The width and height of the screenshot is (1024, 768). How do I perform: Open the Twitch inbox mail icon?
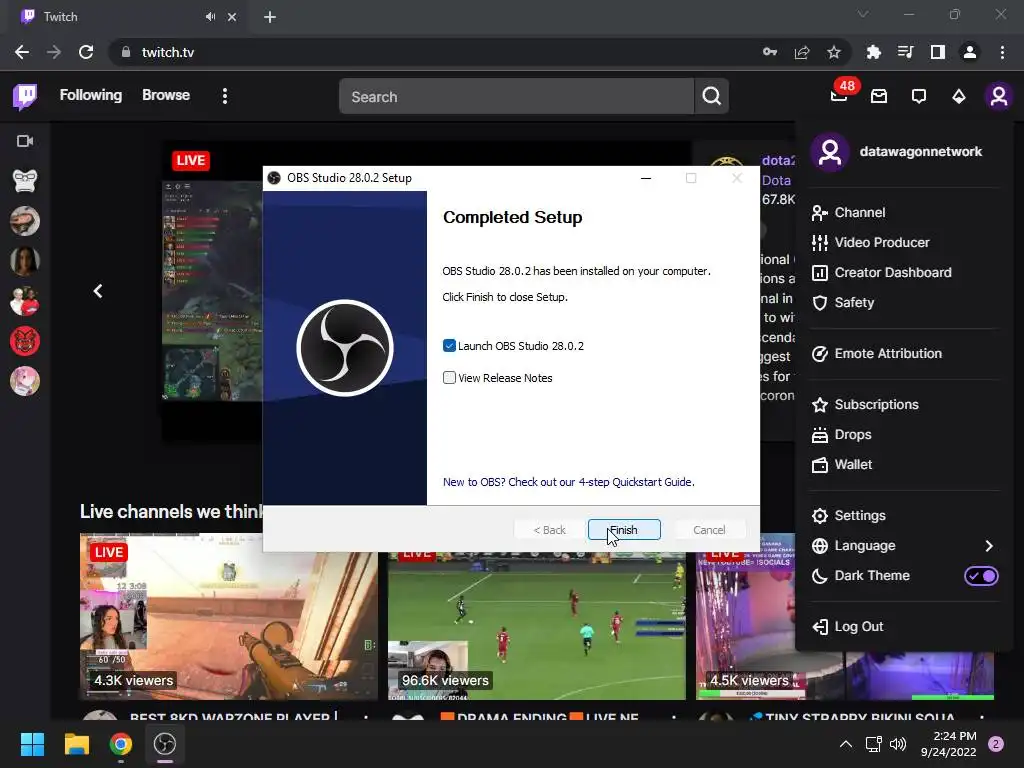tap(879, 97)
